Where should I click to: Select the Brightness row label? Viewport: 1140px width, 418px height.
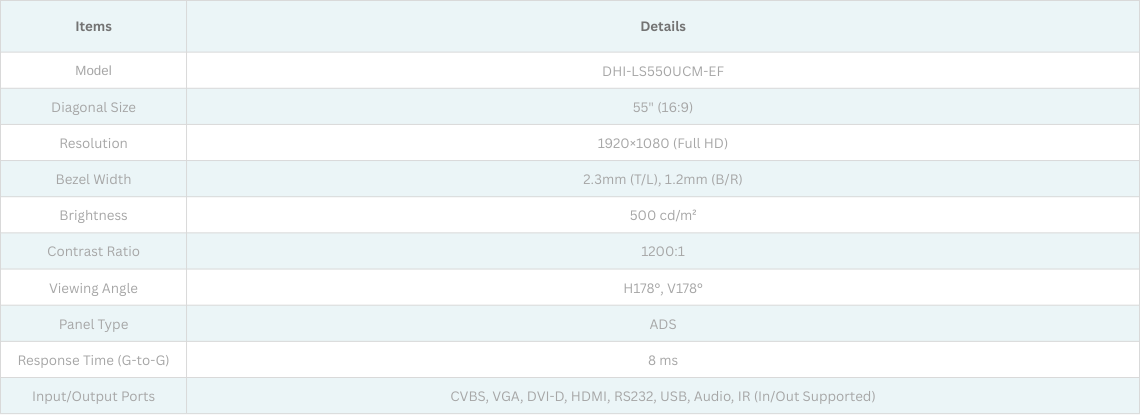click(93, 215)
